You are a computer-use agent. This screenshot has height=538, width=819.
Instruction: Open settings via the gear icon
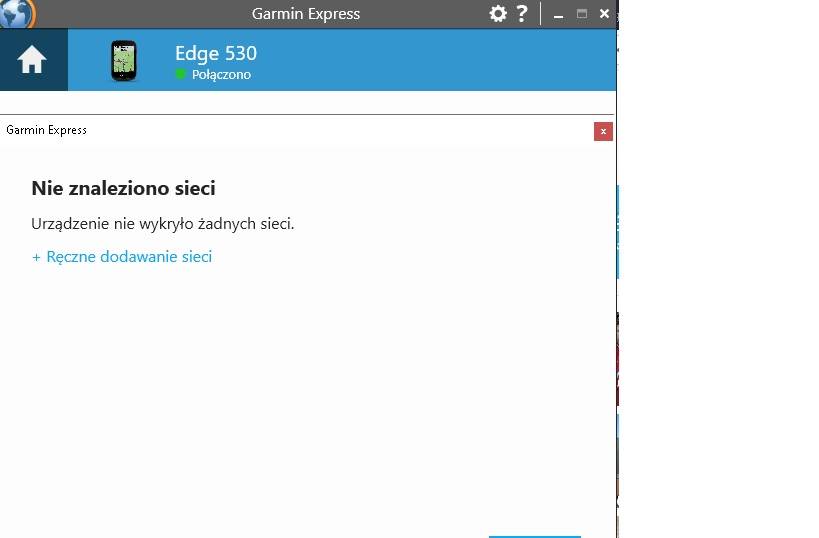[x=498, y=14]
